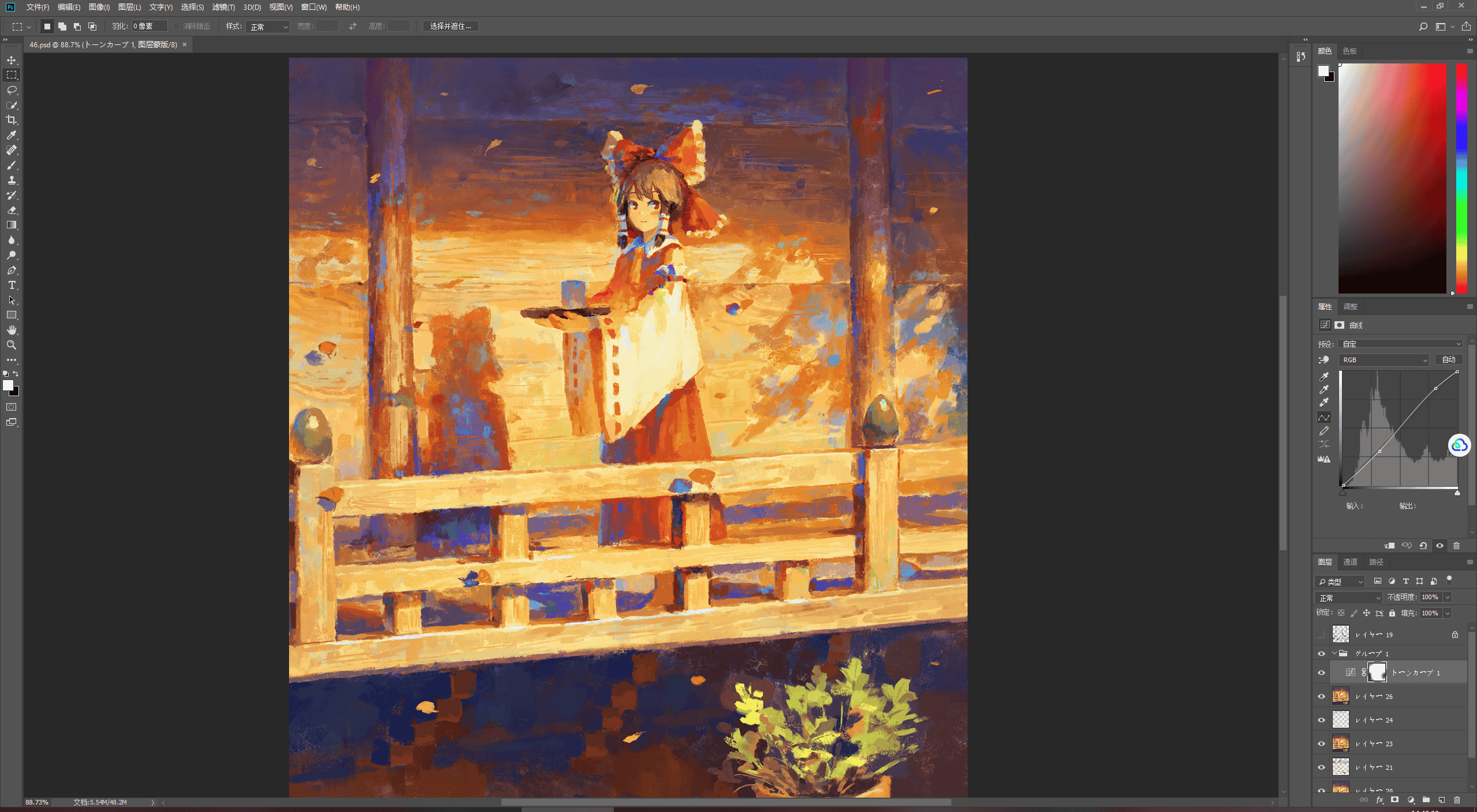Open the 图层 menu in menu bar
The height and width of the screenshot is (812, 1477).
click(x=129, y=7)
